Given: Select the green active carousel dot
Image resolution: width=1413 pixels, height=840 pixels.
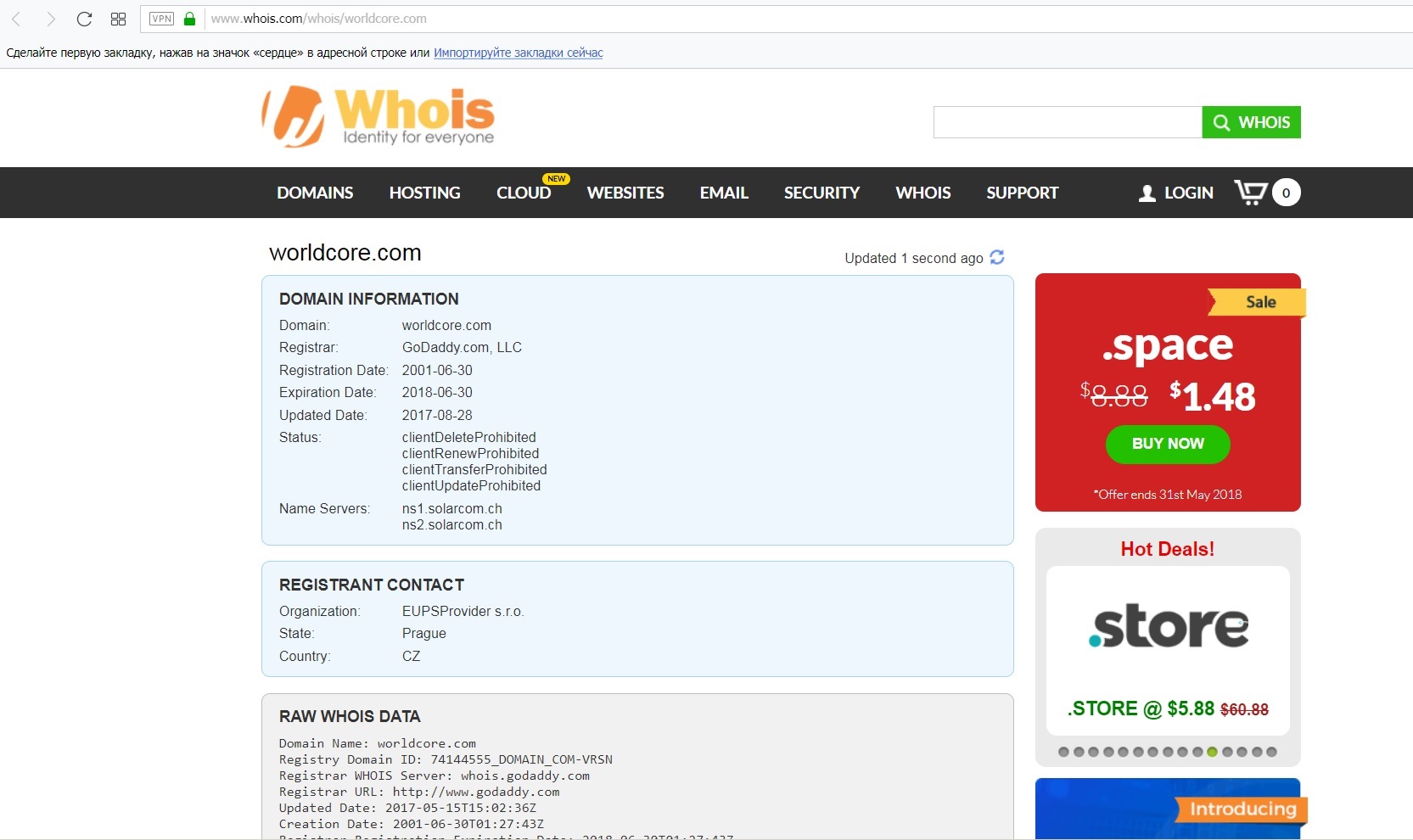Looking at the screenshot, I should 1212,752.
